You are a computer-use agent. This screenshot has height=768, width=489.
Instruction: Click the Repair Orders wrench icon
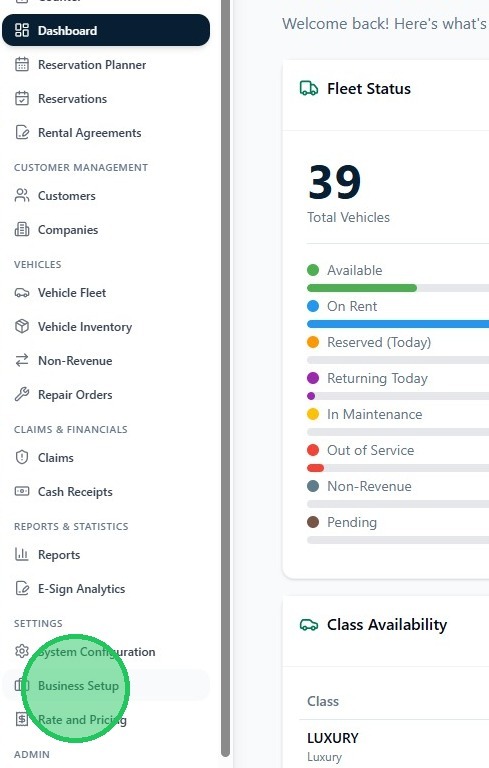[22, 394]
